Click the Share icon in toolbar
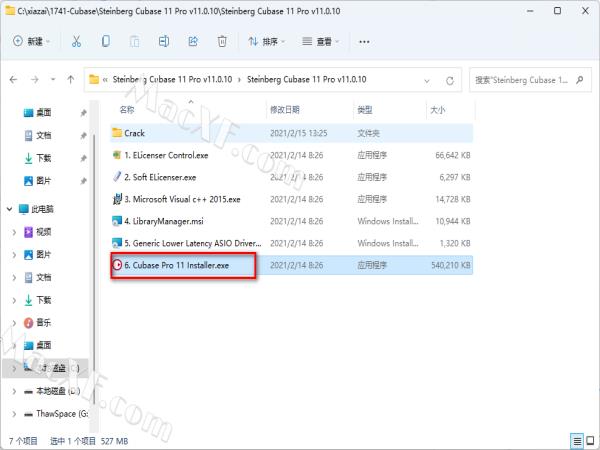600x450 pixels. click(x=193, y=41)
